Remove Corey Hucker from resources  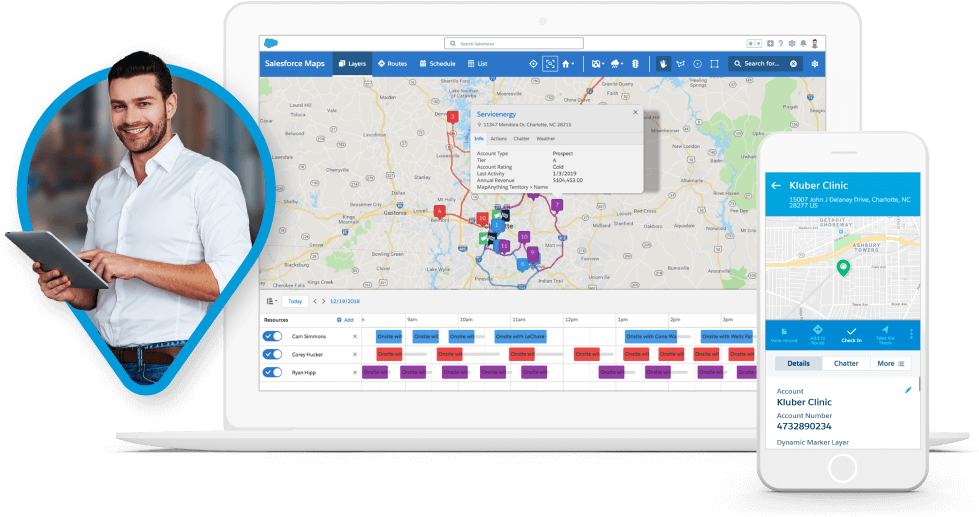pyautogui.click(x=355, y=354)
